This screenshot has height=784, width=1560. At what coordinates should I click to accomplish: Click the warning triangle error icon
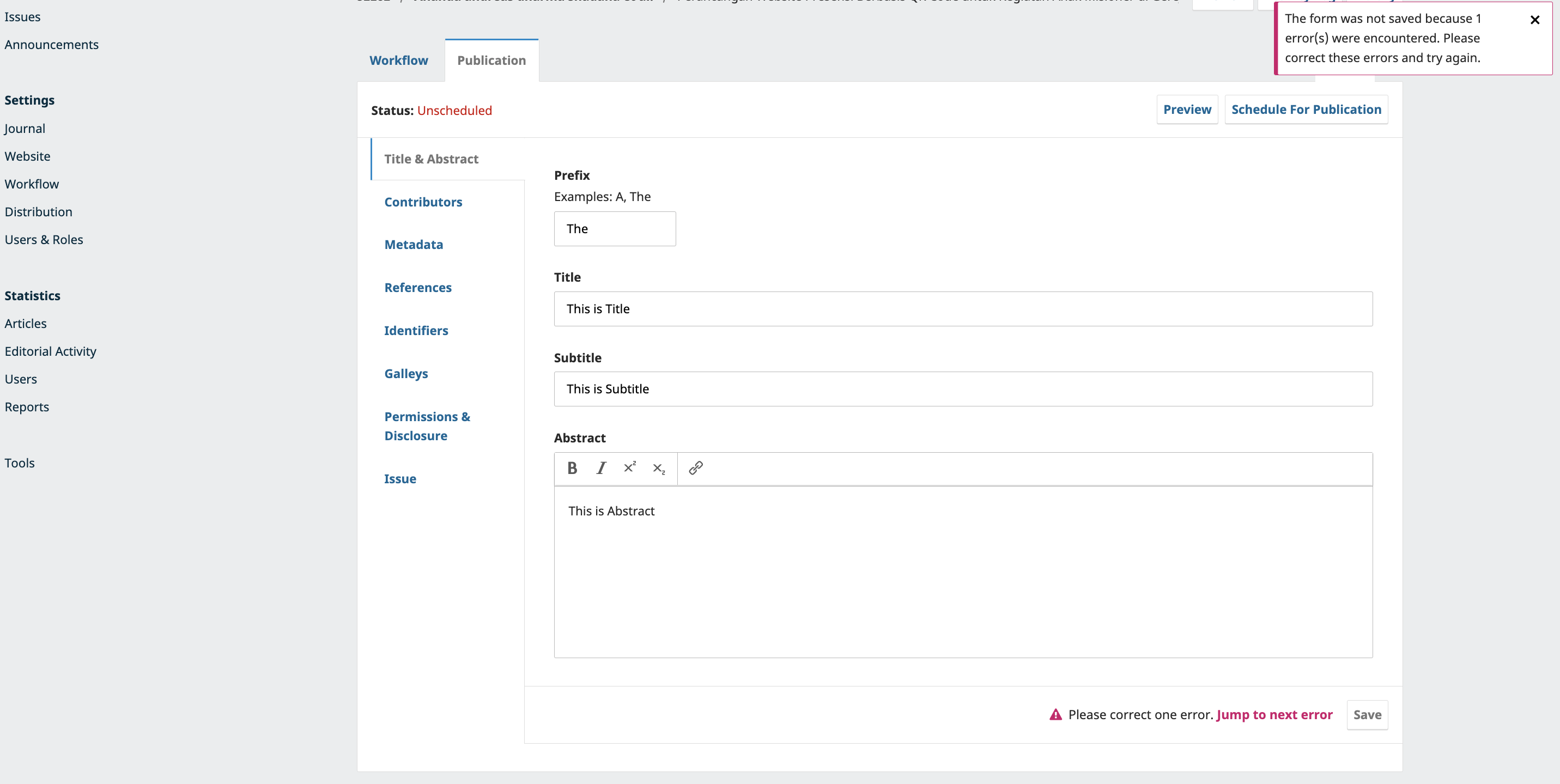pyautogui.click(x=1055, y=715)
